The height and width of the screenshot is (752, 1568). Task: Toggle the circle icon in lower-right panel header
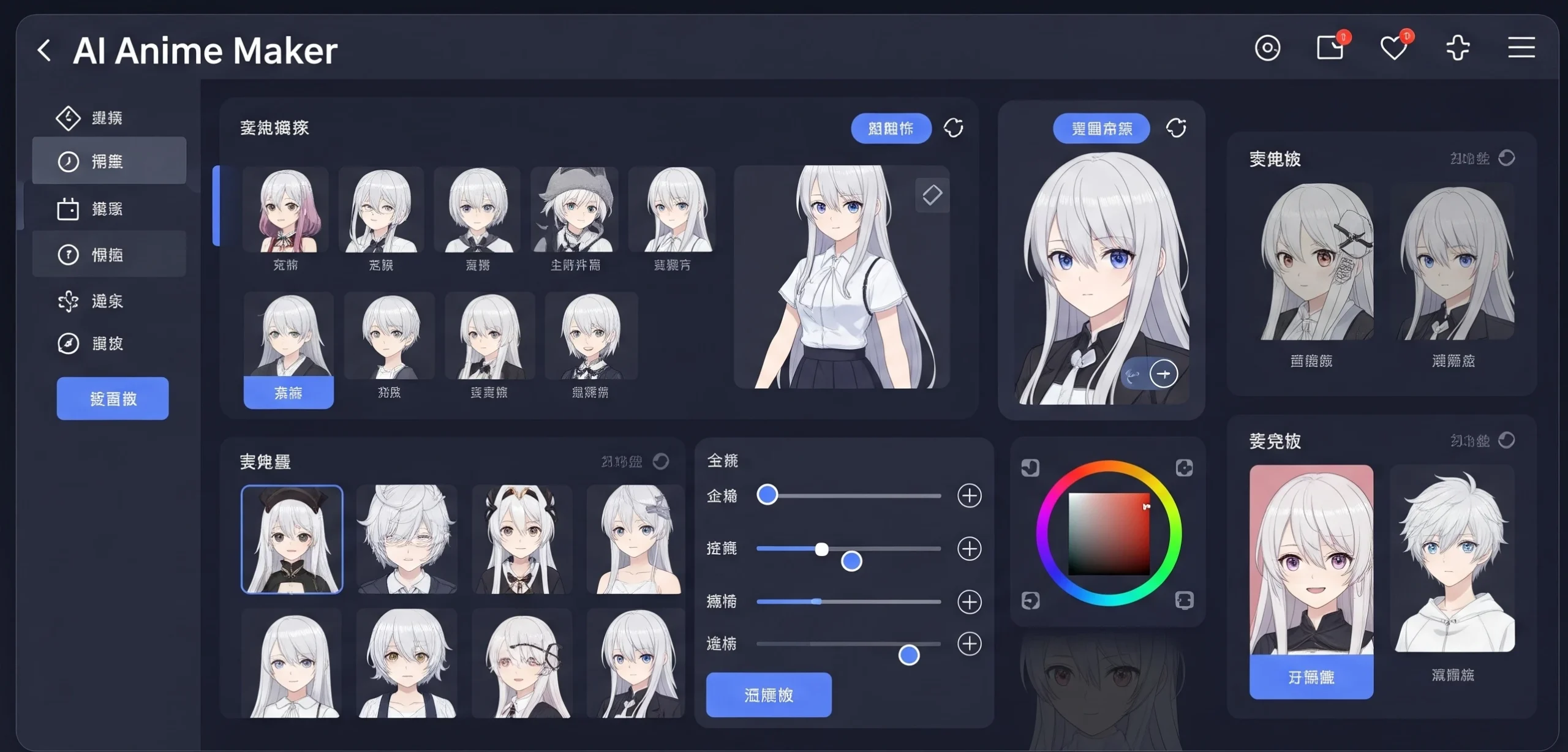(x=1506, y=440)
